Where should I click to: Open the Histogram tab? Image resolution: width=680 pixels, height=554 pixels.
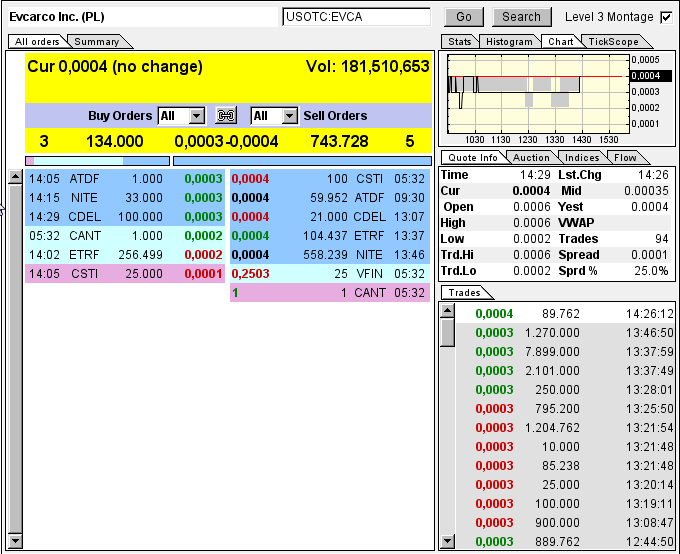pyautogui.click(x=509, y=42)
